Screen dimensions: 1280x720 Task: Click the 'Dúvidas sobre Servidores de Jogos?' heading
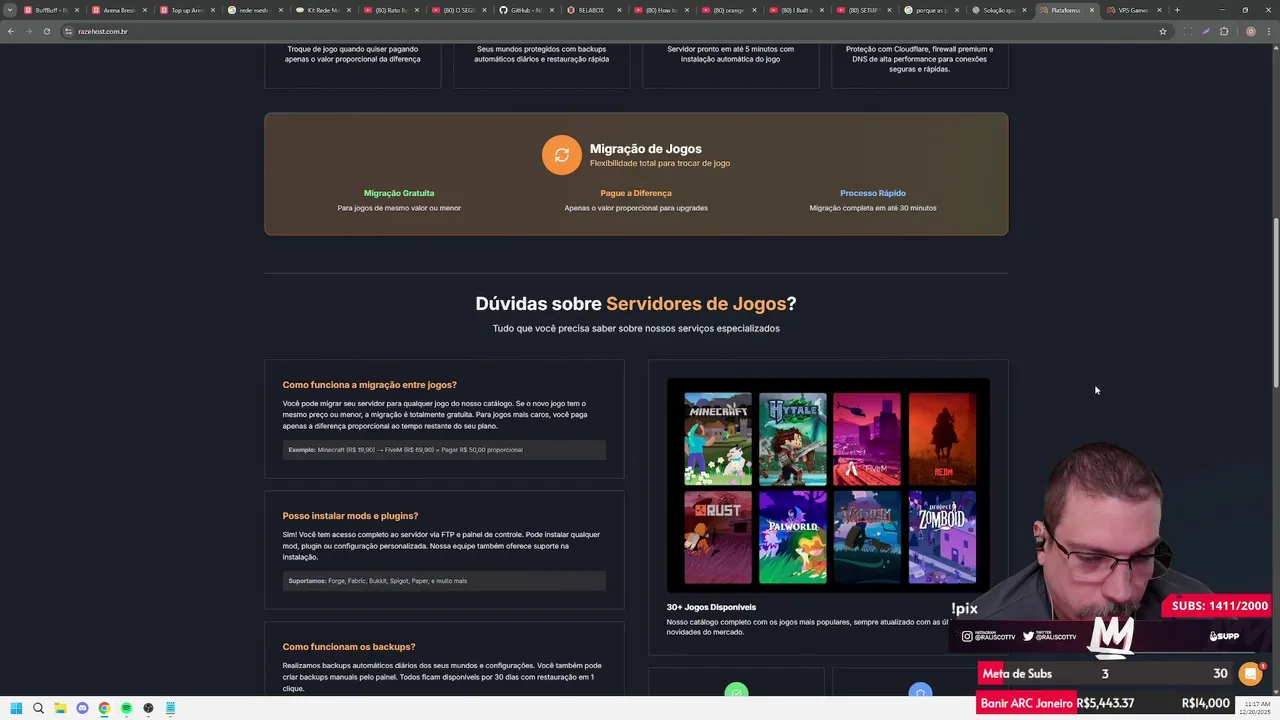pyautogui.click(x=636, y=303)
